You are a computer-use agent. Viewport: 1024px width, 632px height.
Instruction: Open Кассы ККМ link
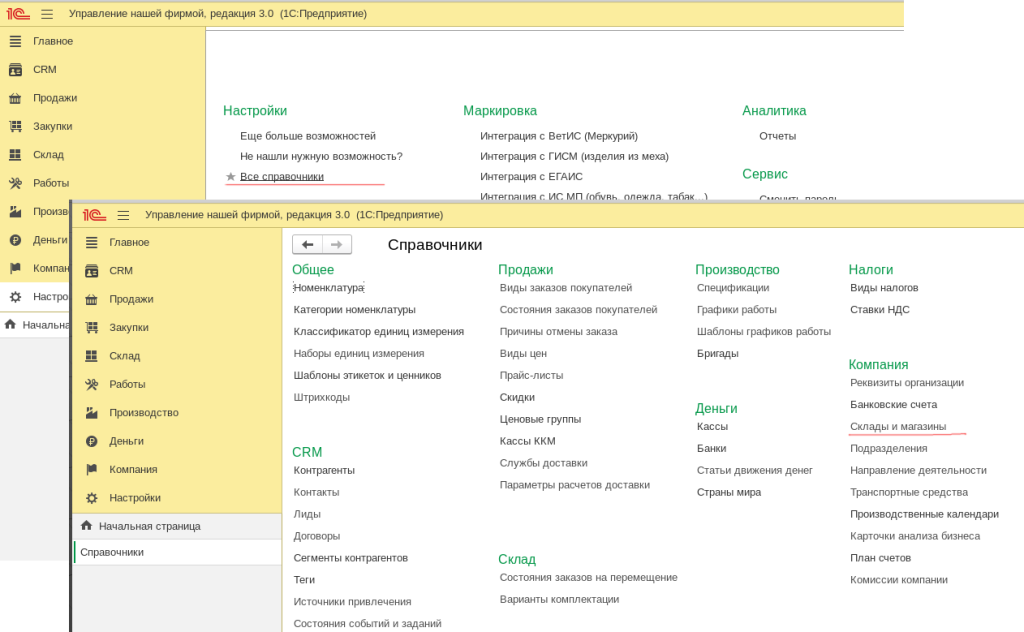528,441
